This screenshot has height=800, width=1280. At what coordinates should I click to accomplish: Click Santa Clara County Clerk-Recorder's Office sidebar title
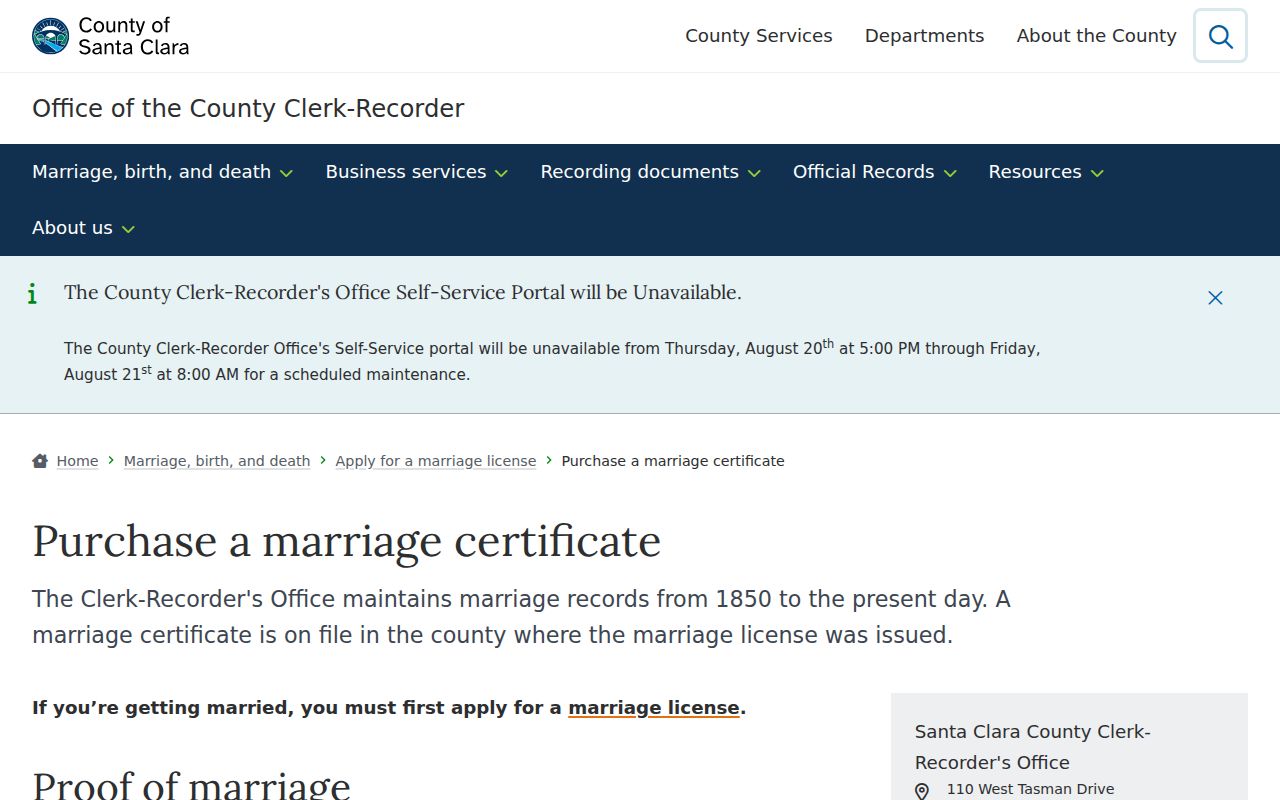pos(1033,747)
